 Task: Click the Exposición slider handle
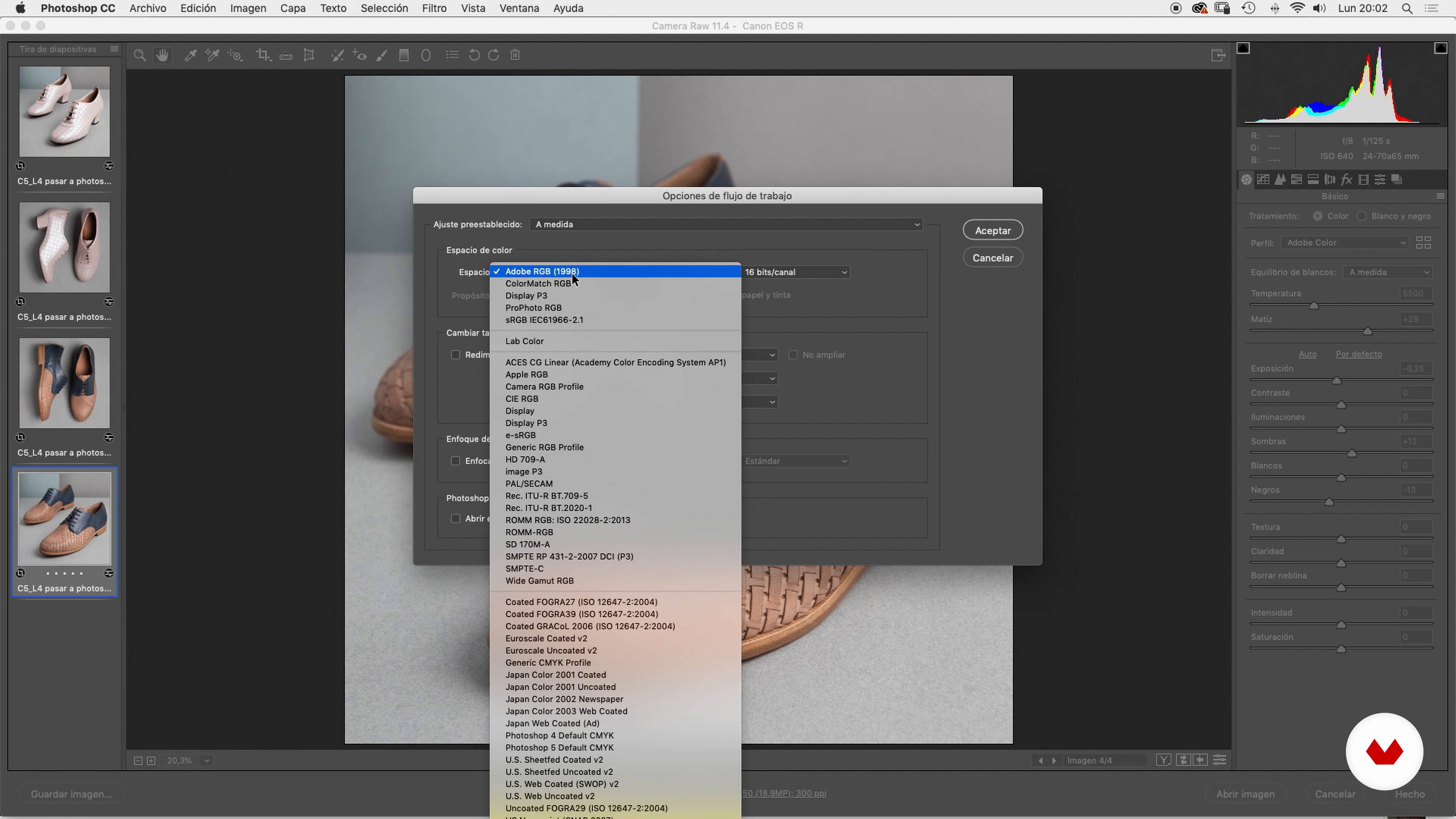1337,381
